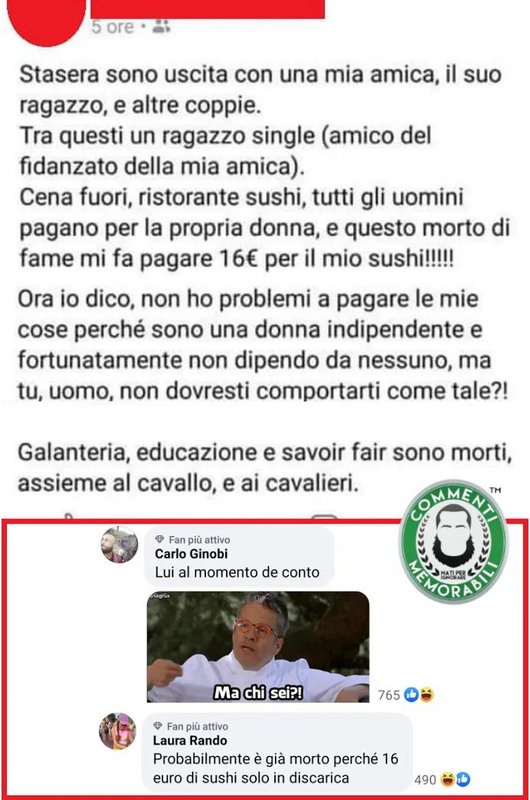View the 765 reactions count

point(389,695)
